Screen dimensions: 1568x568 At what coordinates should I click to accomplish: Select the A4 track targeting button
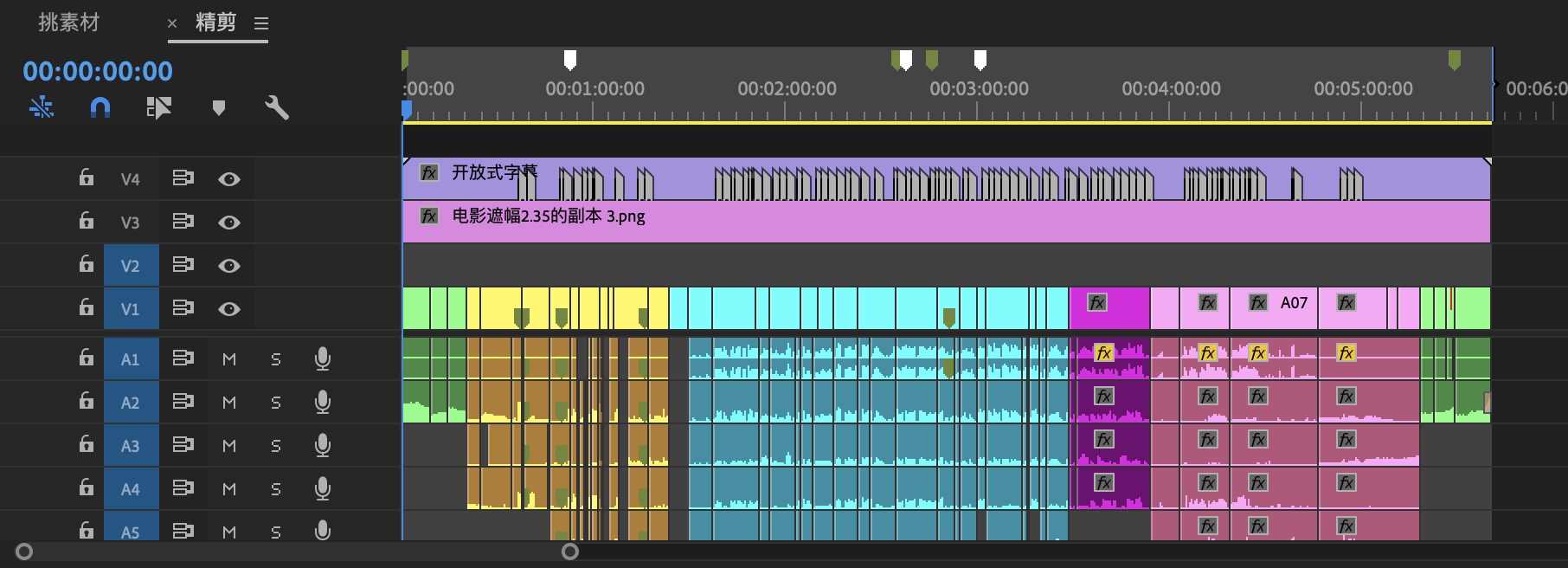point(130,489)
